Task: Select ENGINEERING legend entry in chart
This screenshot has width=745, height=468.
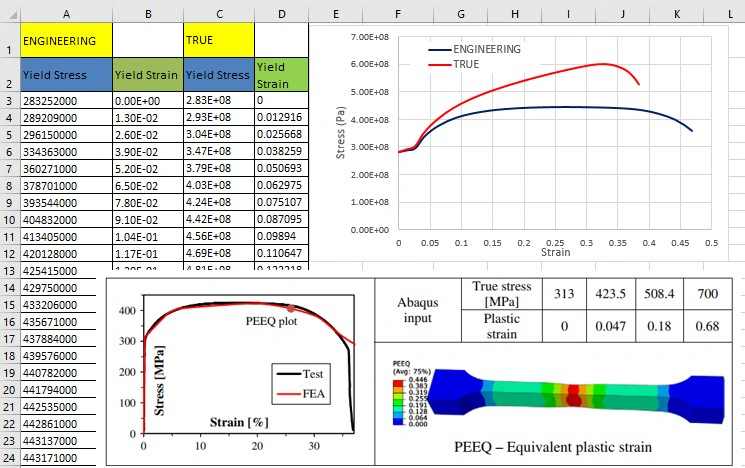Action: point(474,49)
